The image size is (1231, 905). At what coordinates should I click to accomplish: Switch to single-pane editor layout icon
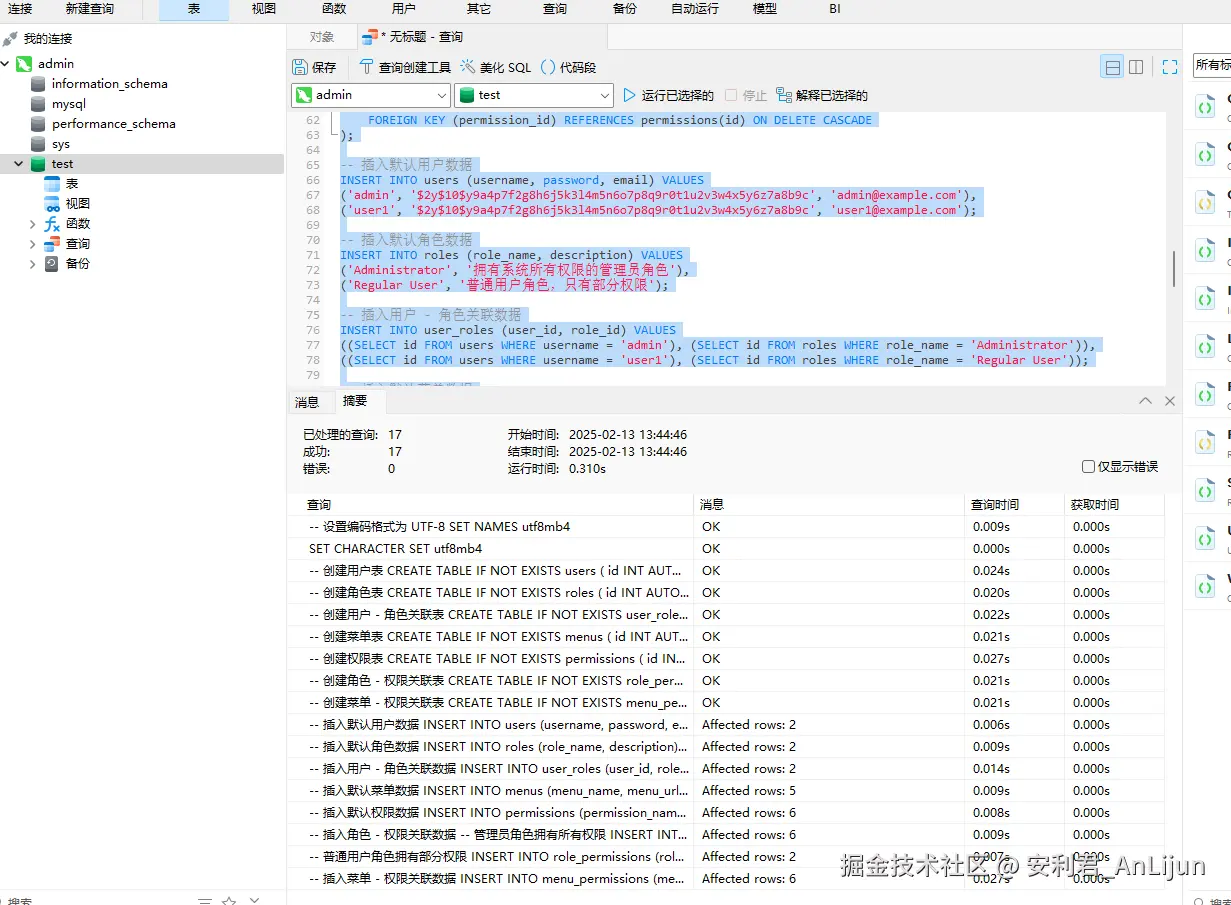click(x=1112, y=67)
